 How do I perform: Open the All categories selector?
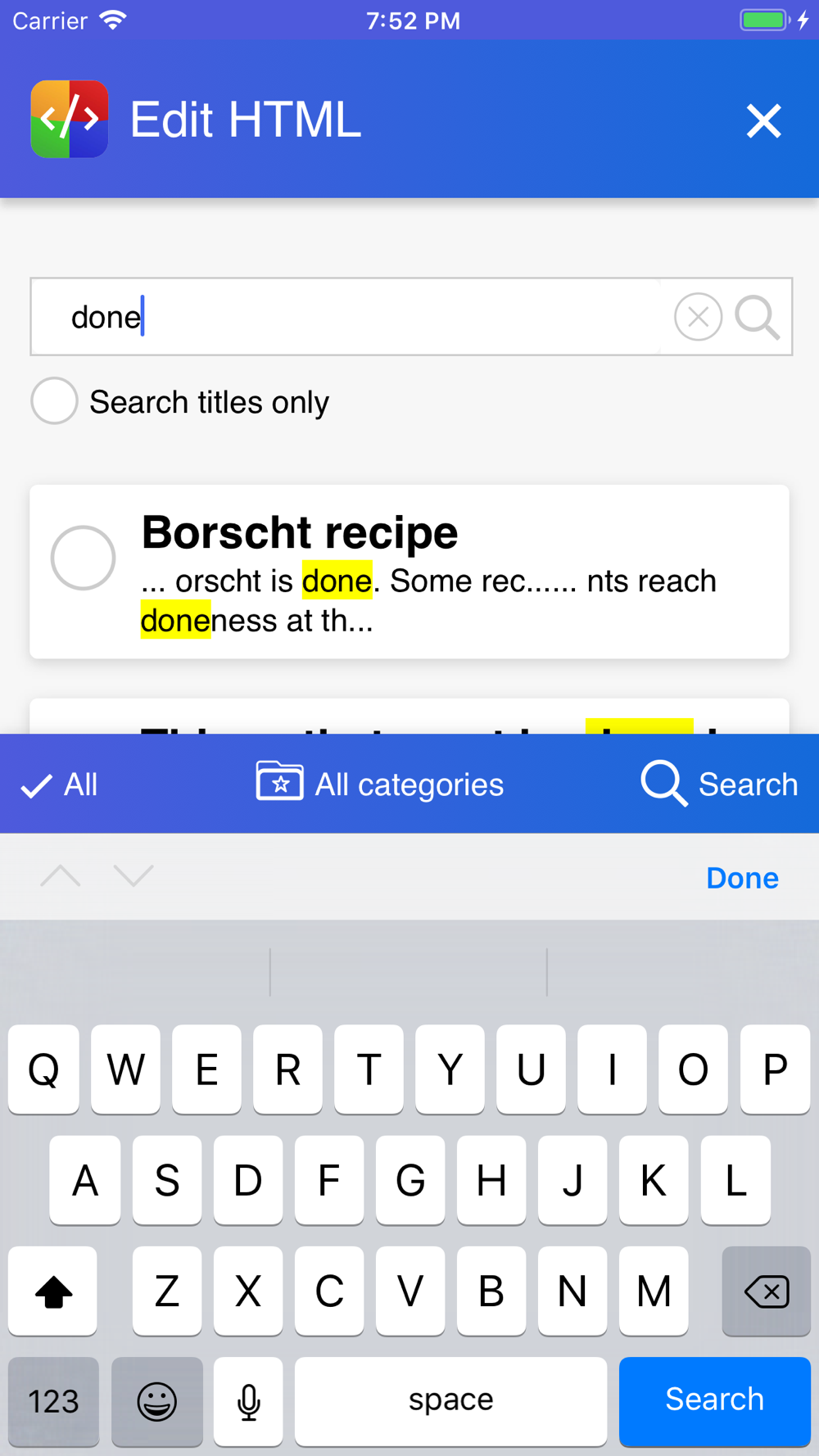(x=380, y=784)
